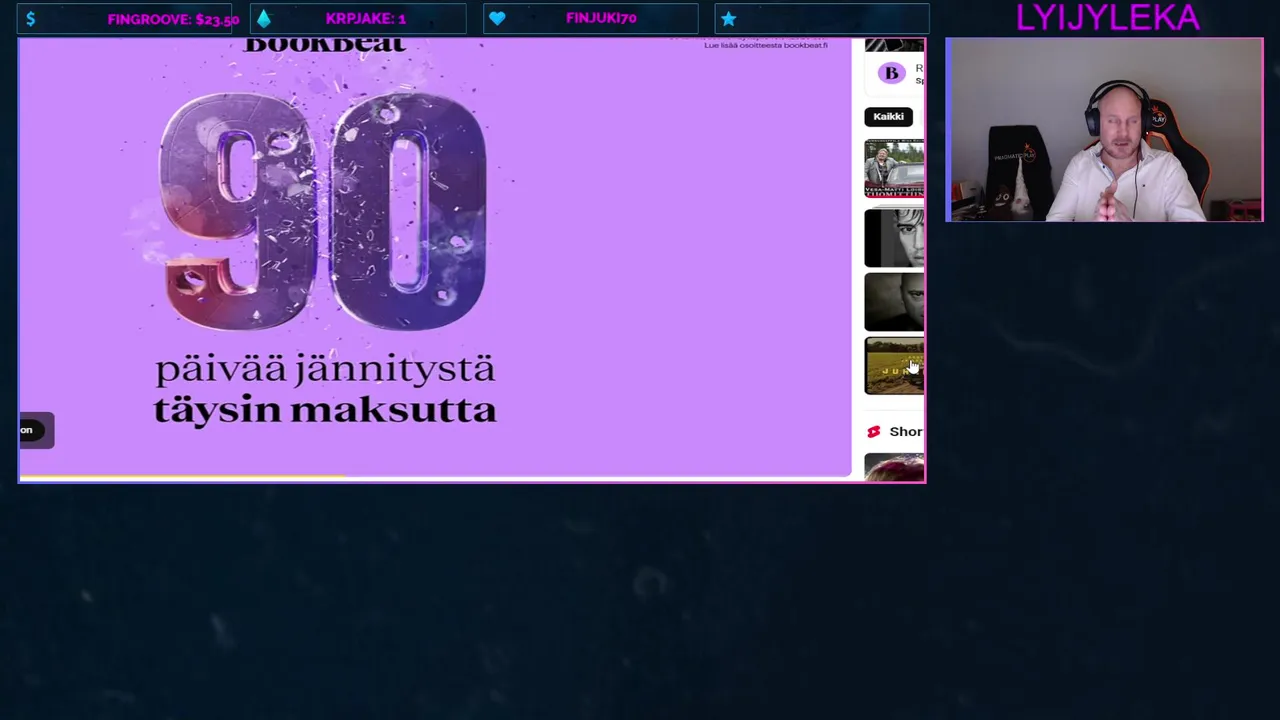The width and height of the screenshot is (1280, 720).
Task: Click the 'Lue lisää osoitteesta bookbeat.fi' text
Action: pos(765,45)
